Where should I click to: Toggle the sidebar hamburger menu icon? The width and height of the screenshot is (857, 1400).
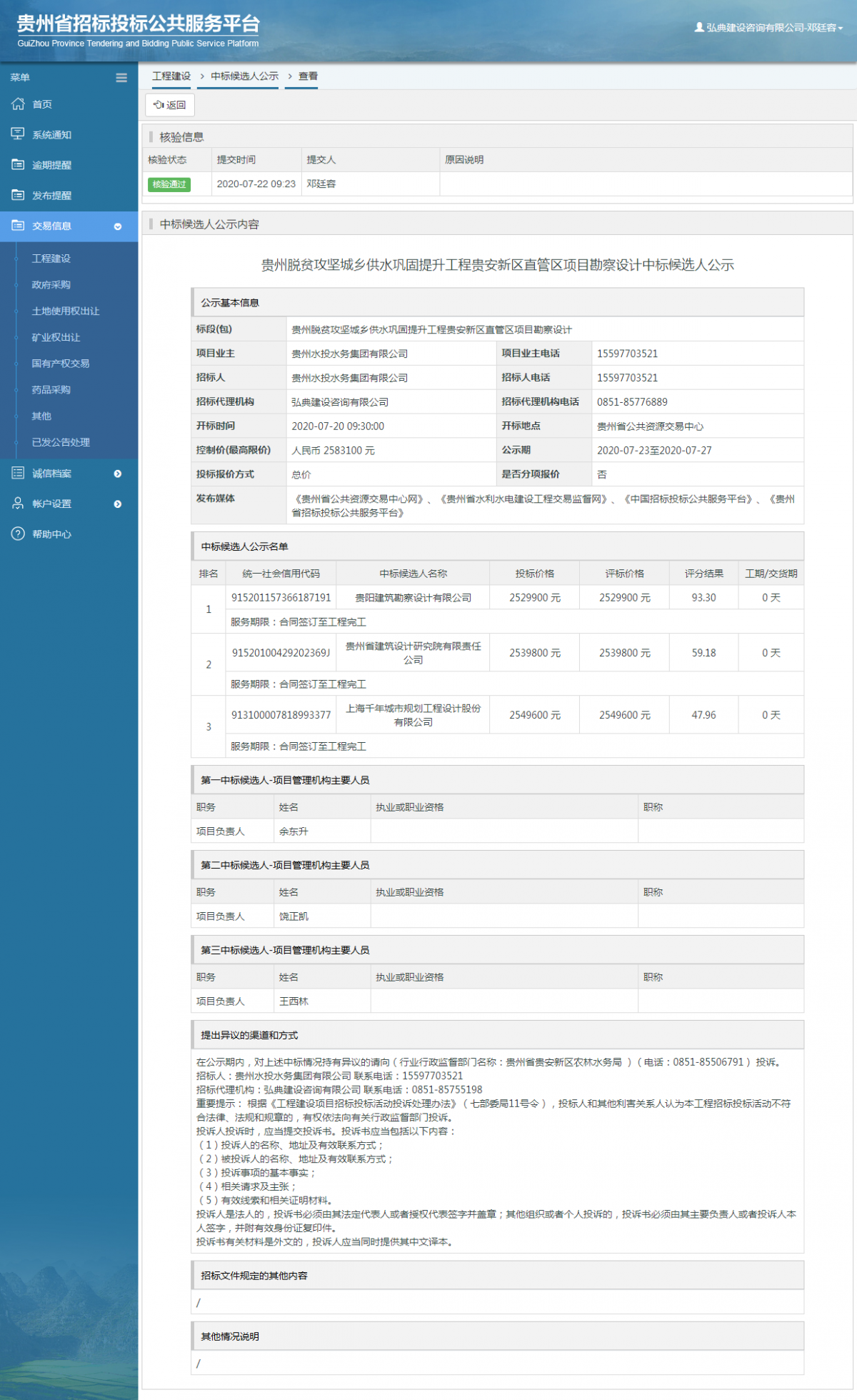(121, 78)
